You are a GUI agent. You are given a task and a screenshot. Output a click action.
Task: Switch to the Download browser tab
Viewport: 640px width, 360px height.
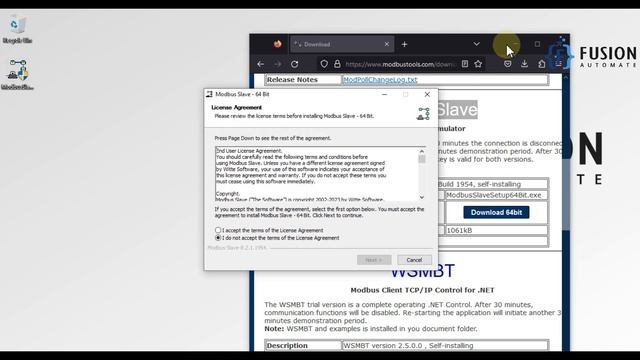point(342,44)
